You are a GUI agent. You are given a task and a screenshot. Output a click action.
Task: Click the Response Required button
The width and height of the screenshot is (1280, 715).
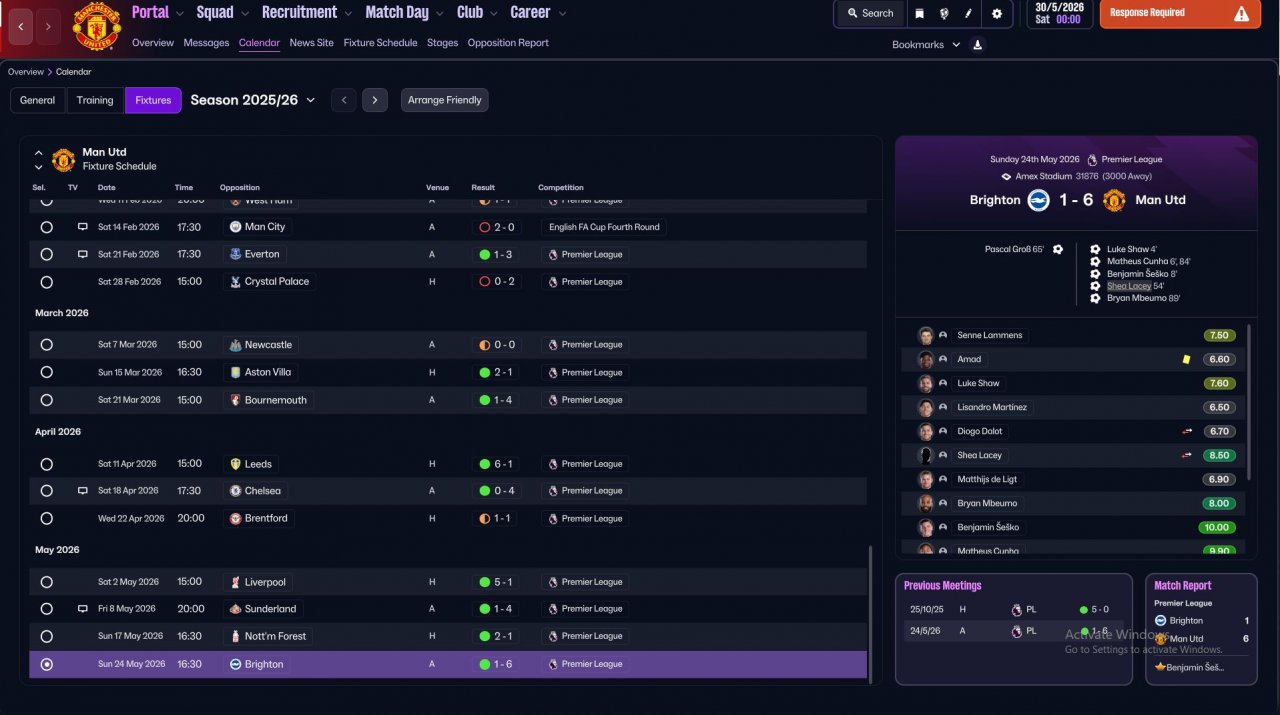click(1180, 13)
